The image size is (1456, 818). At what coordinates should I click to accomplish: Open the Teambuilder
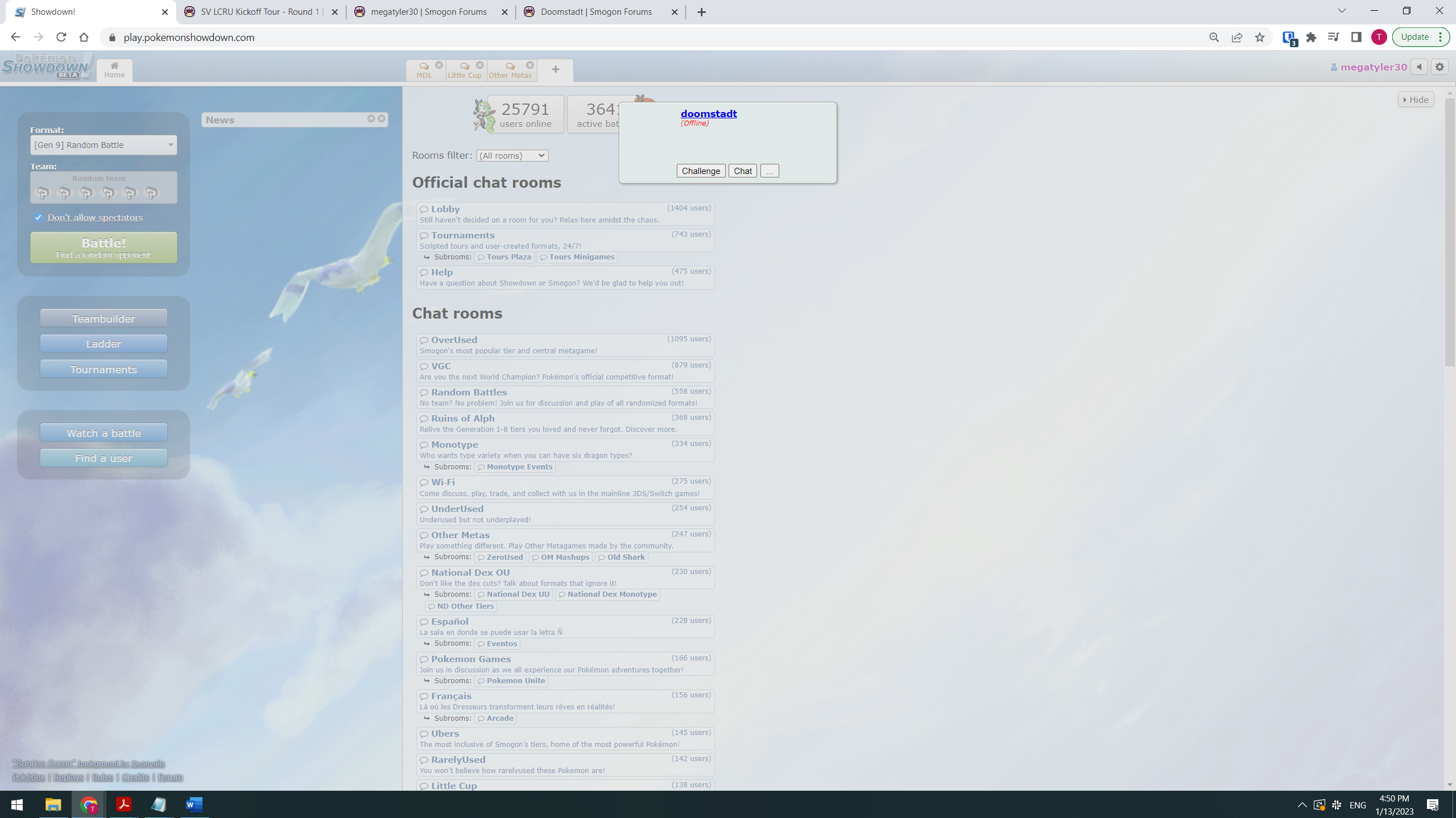pos(104,319)
